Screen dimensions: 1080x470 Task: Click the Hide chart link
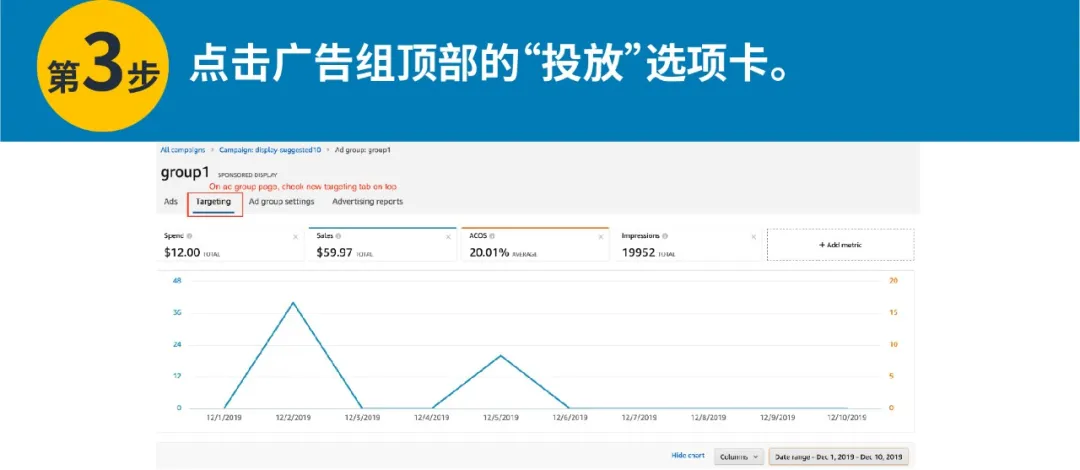[688, 456]
